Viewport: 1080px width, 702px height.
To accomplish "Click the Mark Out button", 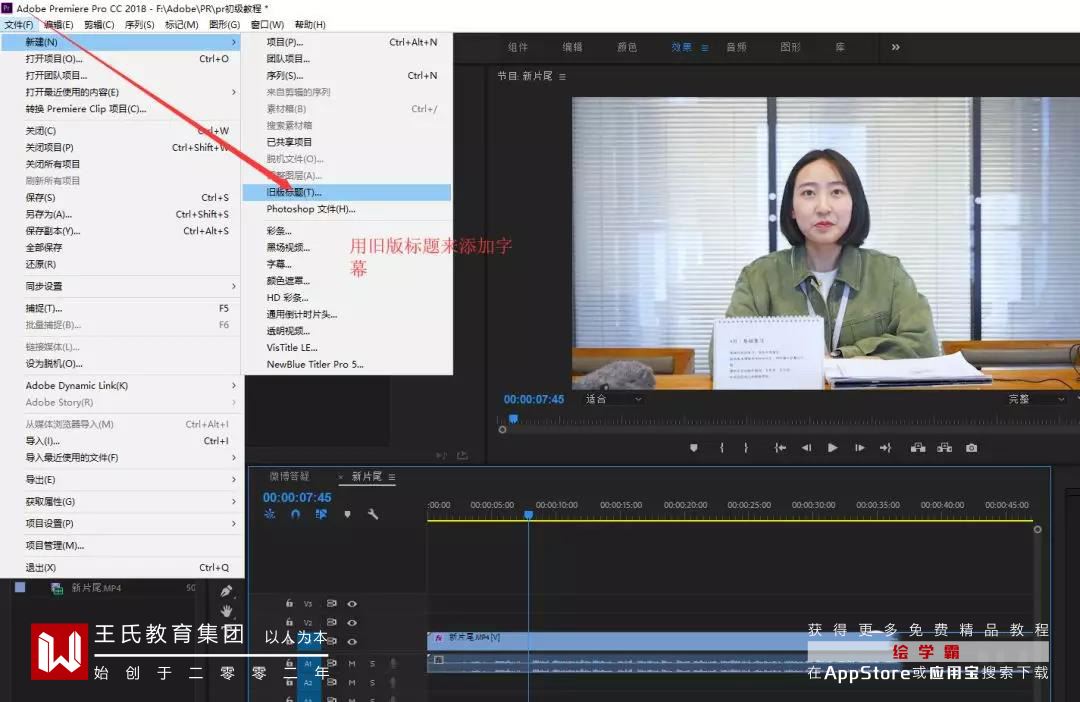I will point(746,448).
